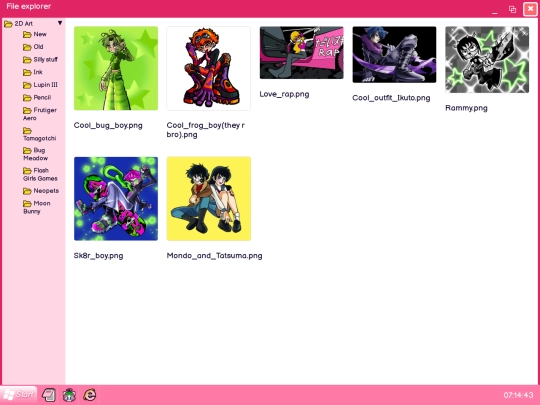Open the Flash Girls Games folder icon
540x405 pixels.
pos(27,171)
